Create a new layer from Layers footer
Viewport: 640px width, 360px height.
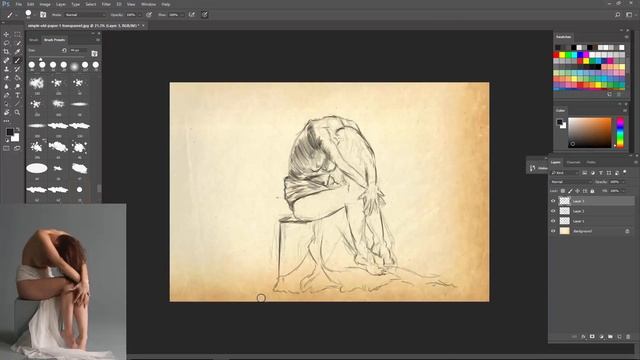(x=619, y=337)
